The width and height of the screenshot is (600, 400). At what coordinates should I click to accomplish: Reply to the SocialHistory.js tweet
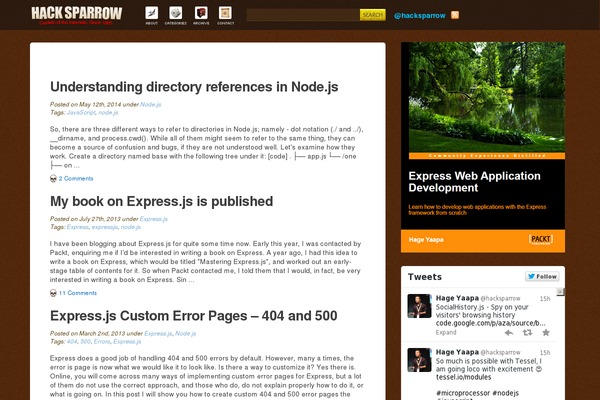pos(511,332)
